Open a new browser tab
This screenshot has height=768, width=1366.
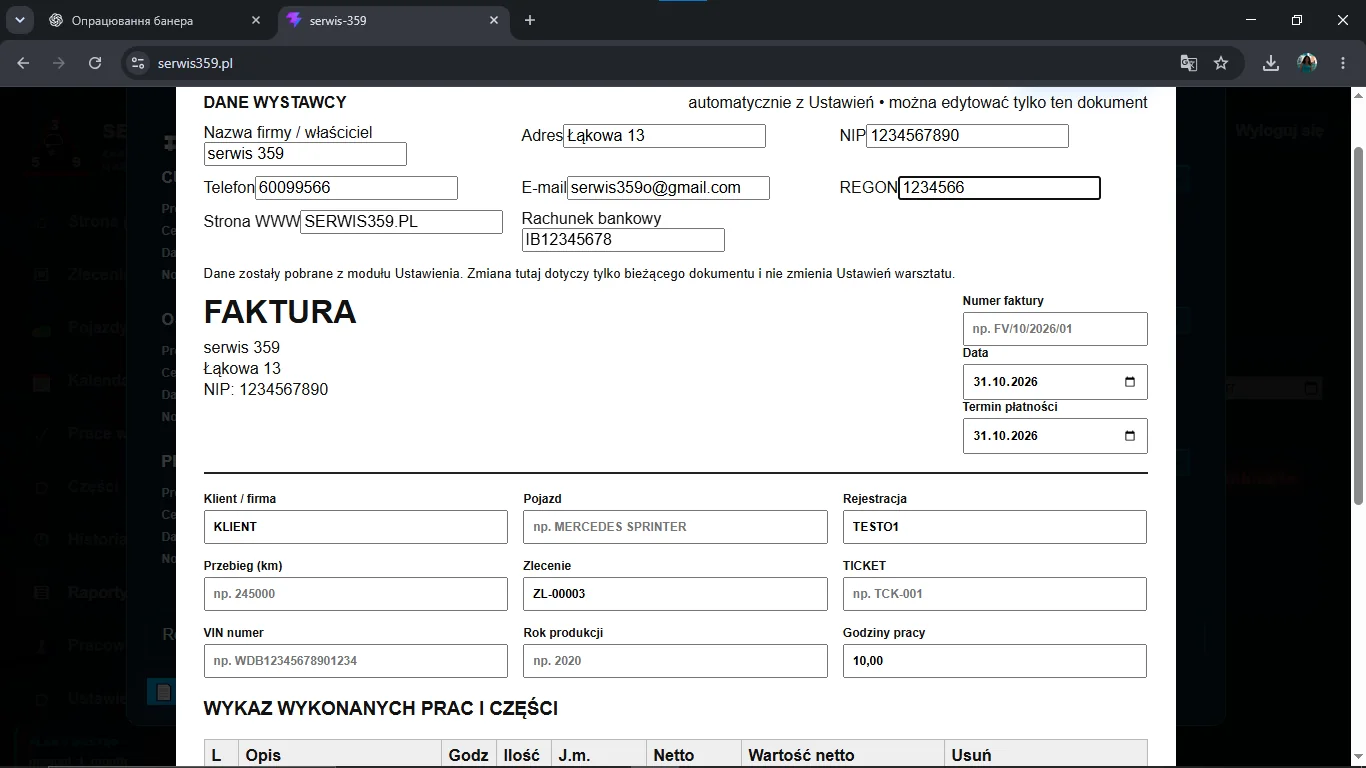pos(530,20)
